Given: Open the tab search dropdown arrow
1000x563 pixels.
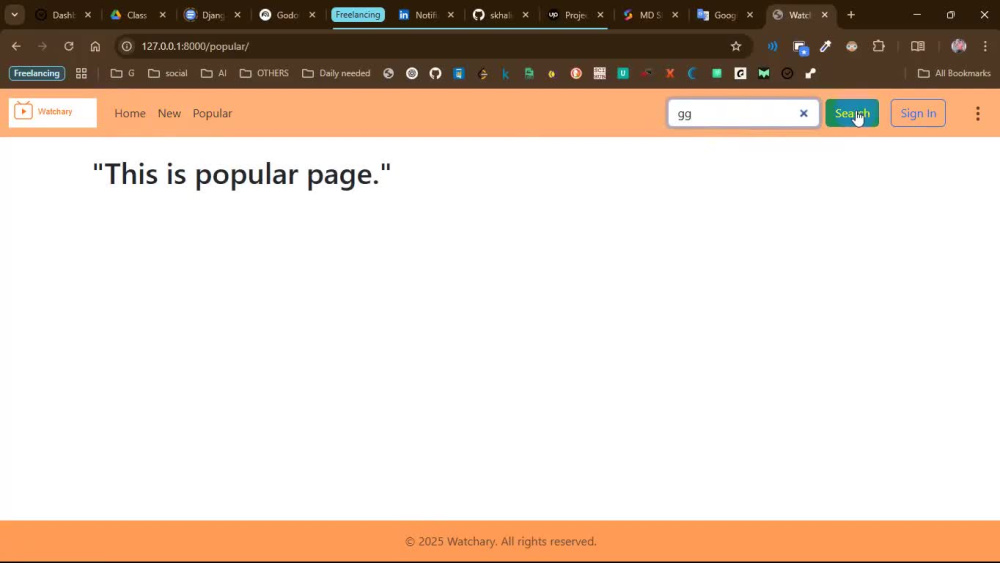Looking at the screenshot, I should tap(14, 15).
